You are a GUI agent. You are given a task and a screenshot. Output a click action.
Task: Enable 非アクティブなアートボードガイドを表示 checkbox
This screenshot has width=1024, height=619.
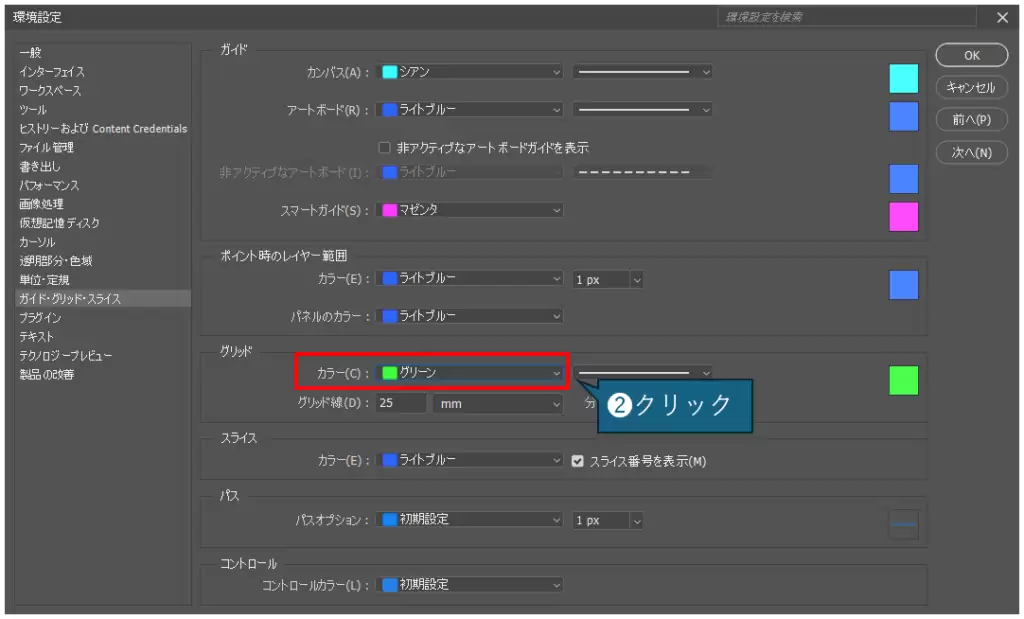[x=384, y=148]
